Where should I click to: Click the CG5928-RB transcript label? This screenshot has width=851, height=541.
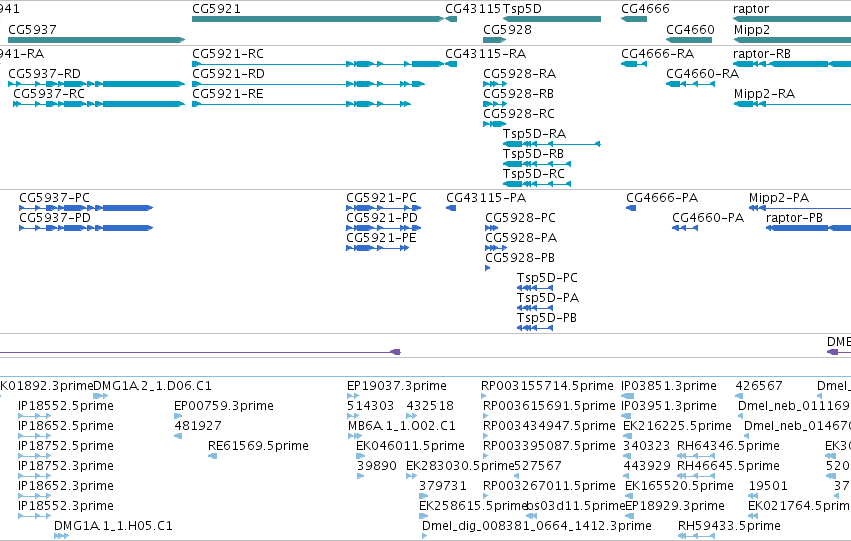518,94
